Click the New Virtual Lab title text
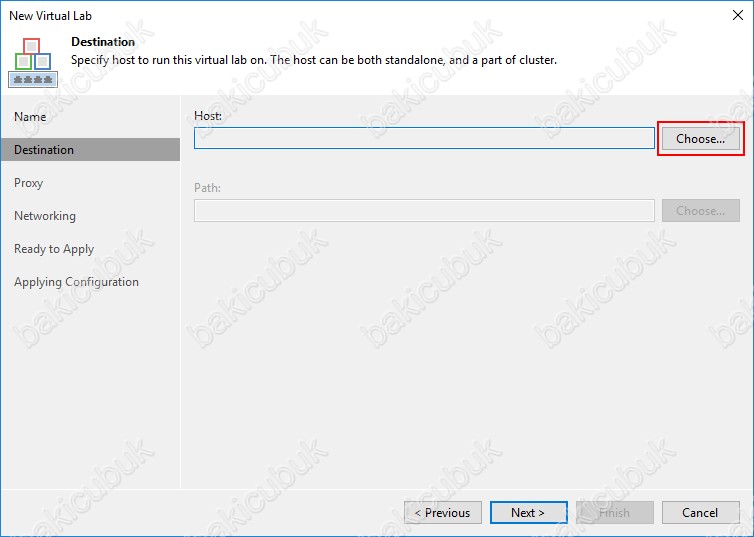This screenshot has height=537, width=754. point(50,16)
